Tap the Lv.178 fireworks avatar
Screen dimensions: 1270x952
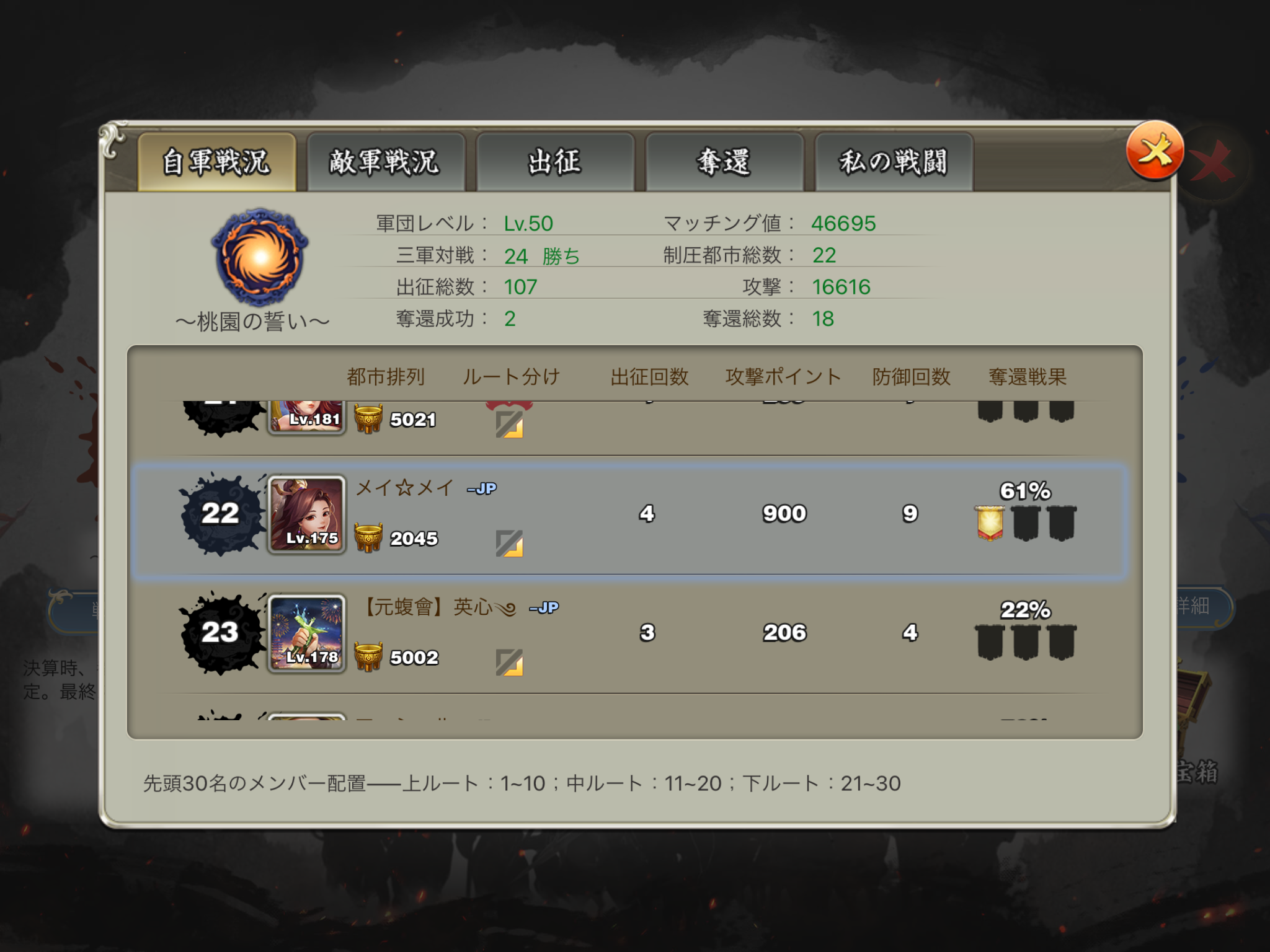[306, 633]
